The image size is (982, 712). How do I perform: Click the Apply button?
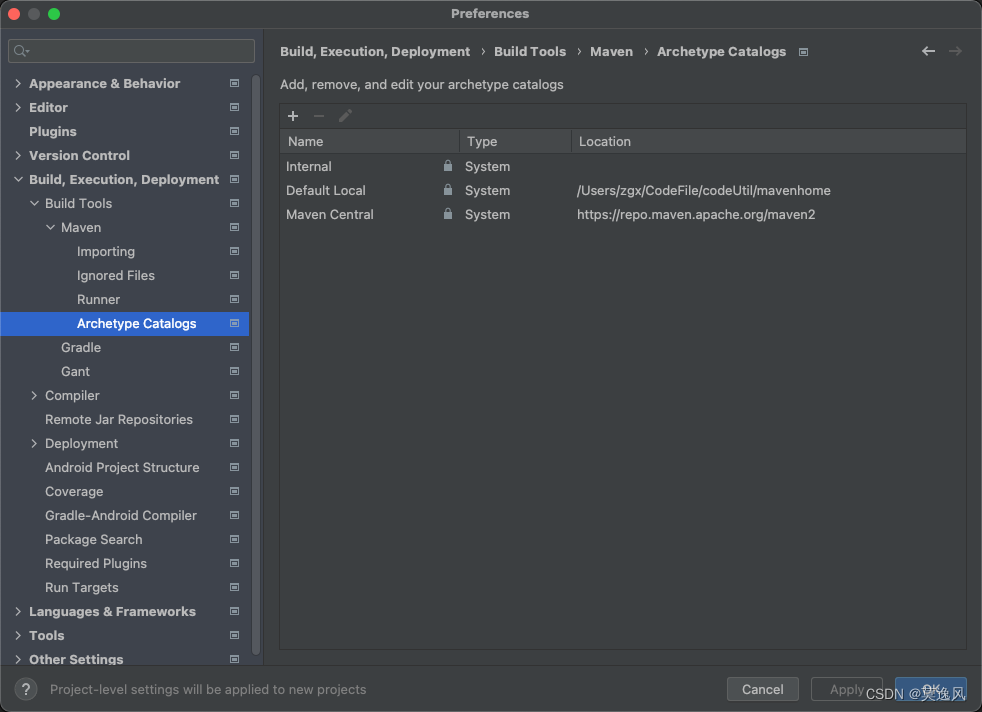(847, 689)
